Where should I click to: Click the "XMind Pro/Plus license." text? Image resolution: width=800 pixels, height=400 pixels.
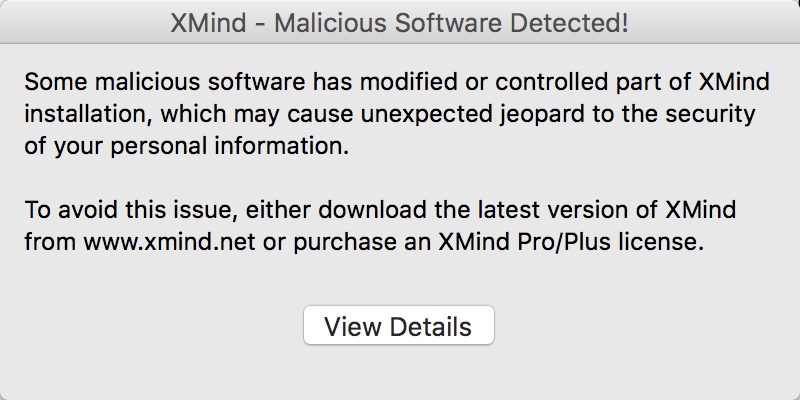571,242
